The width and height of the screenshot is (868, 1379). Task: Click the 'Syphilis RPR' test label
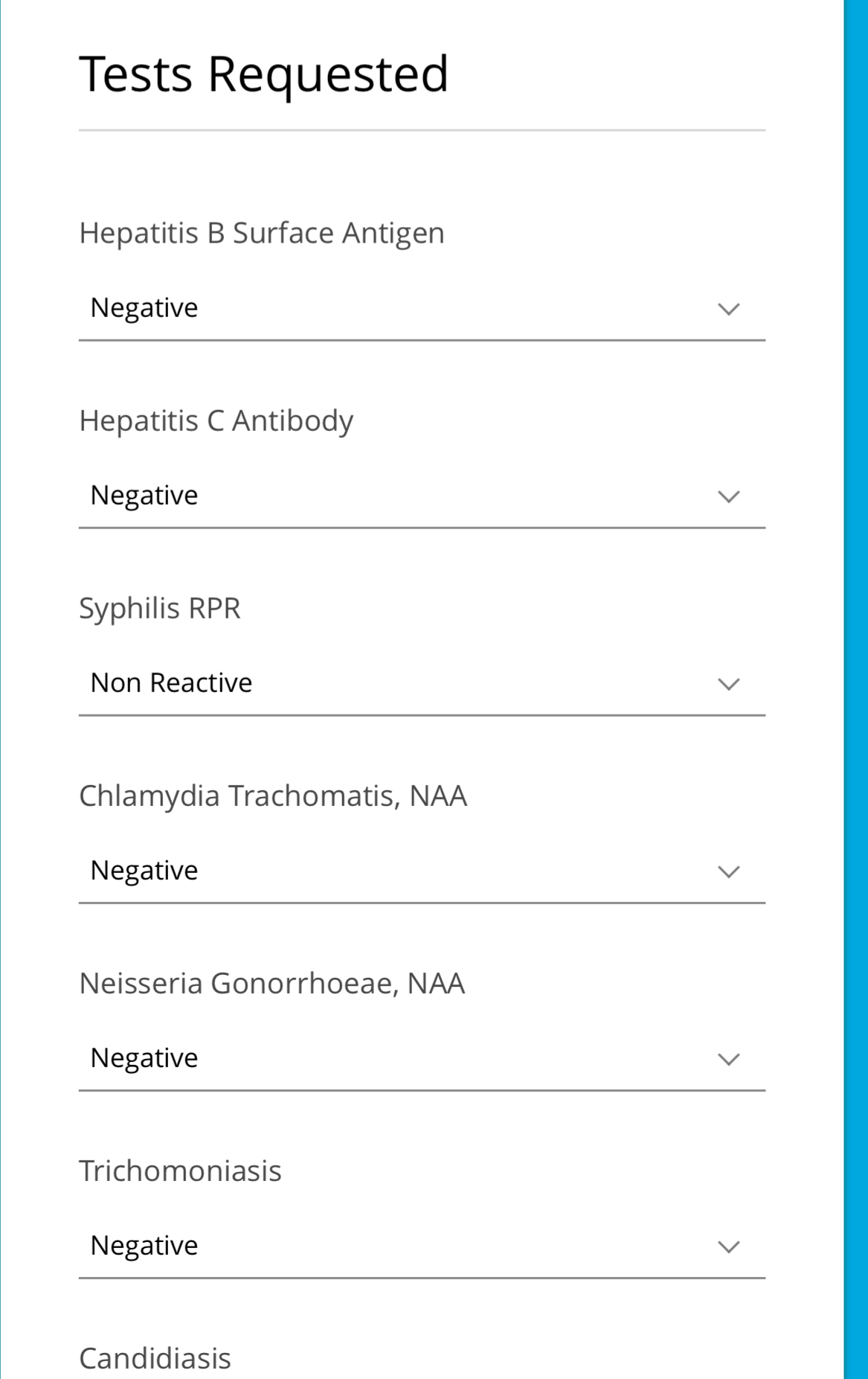pos(160,609)
